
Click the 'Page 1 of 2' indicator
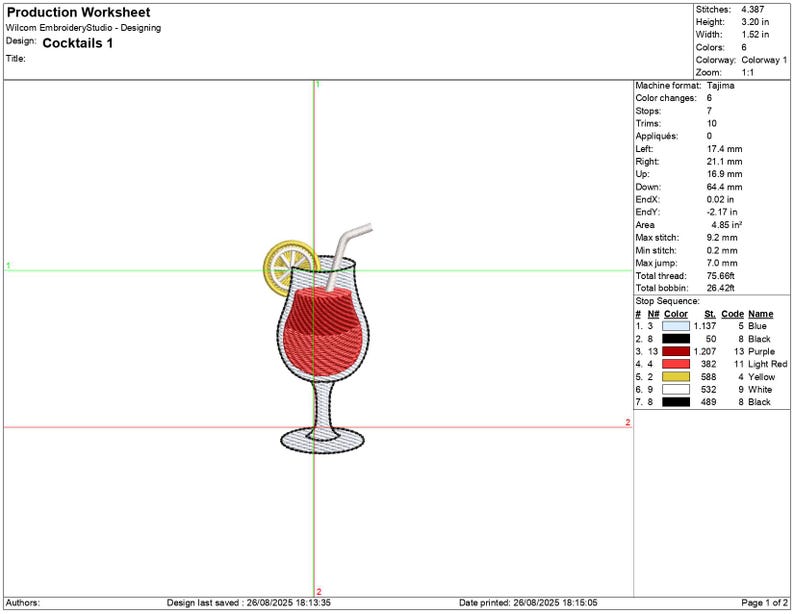tap(765, 602)
